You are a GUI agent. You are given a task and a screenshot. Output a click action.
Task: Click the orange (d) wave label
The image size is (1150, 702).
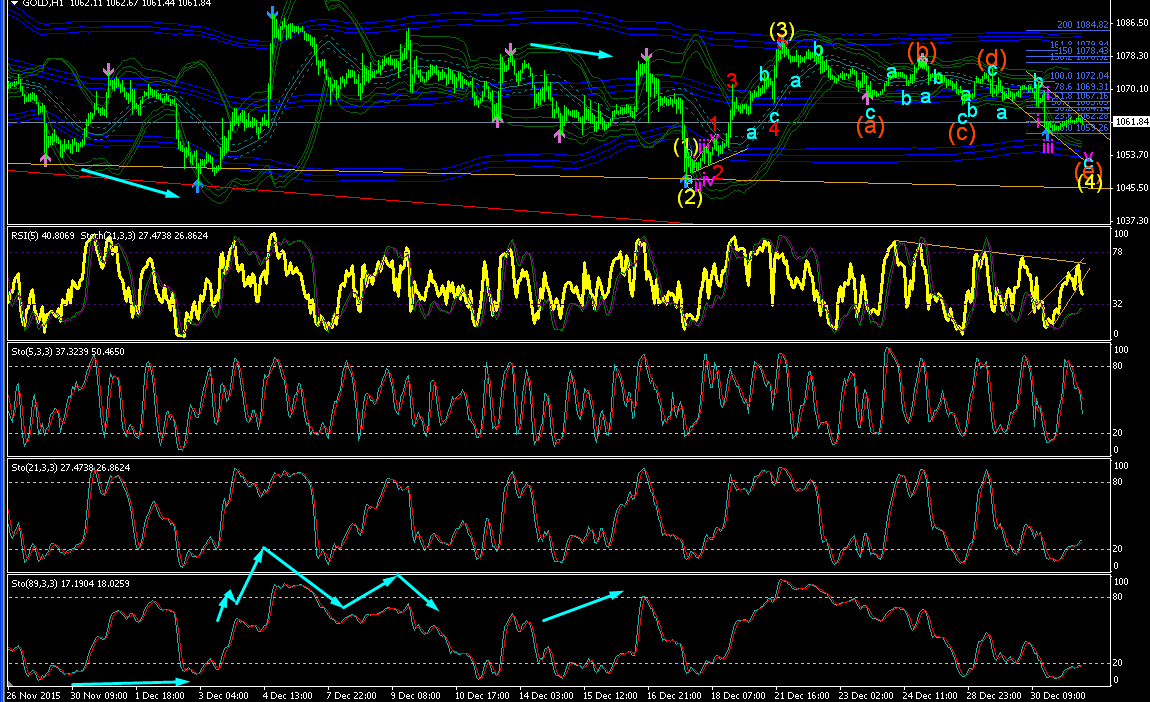(x=992, y=57)
